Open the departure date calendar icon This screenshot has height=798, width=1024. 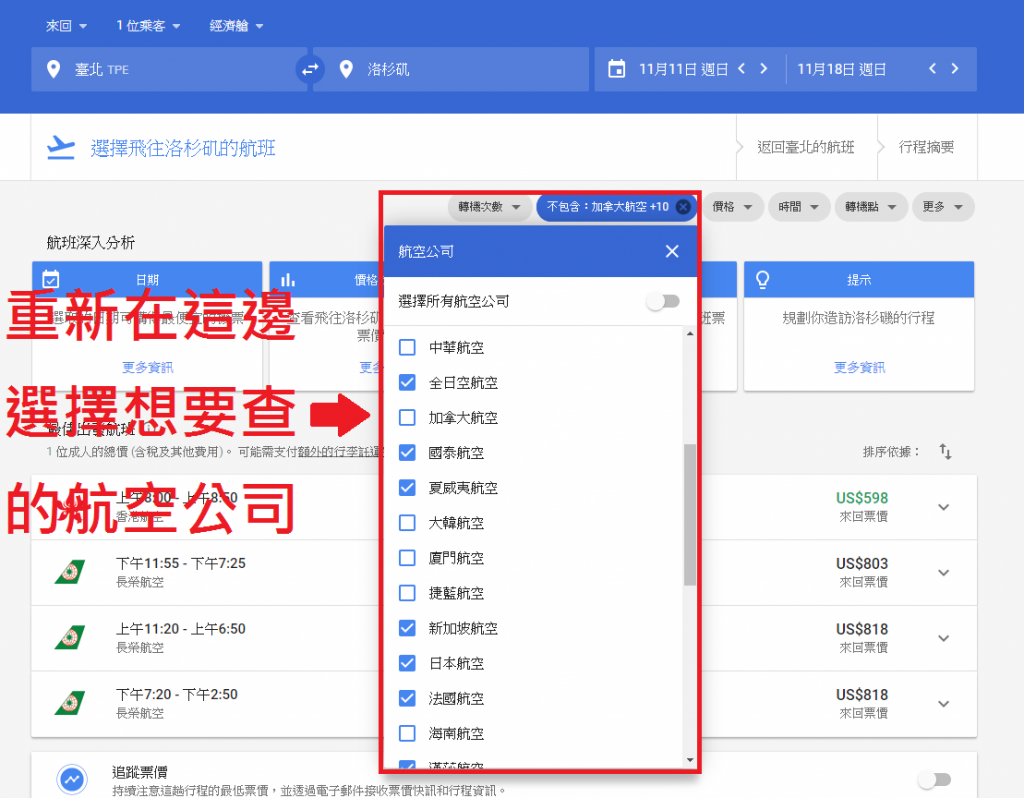616,69
